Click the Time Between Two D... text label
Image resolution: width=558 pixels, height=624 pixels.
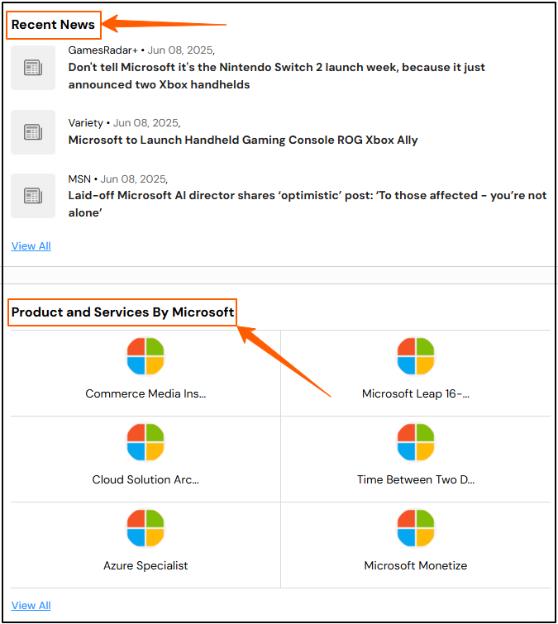416,480
